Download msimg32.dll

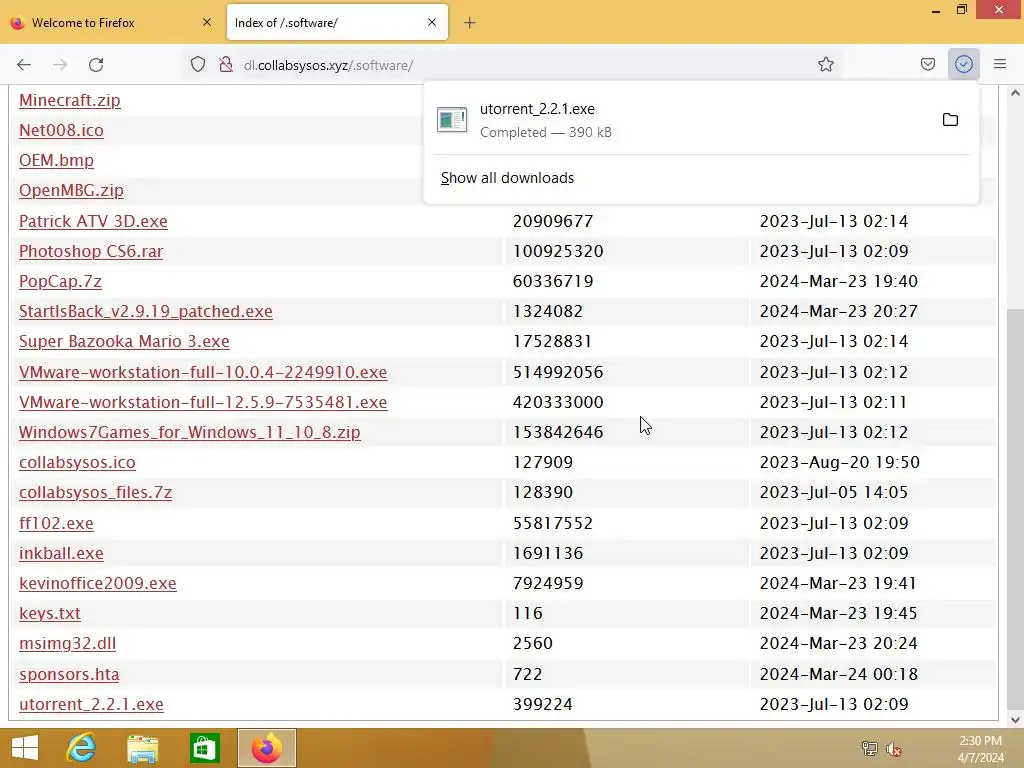click(67, 643)
